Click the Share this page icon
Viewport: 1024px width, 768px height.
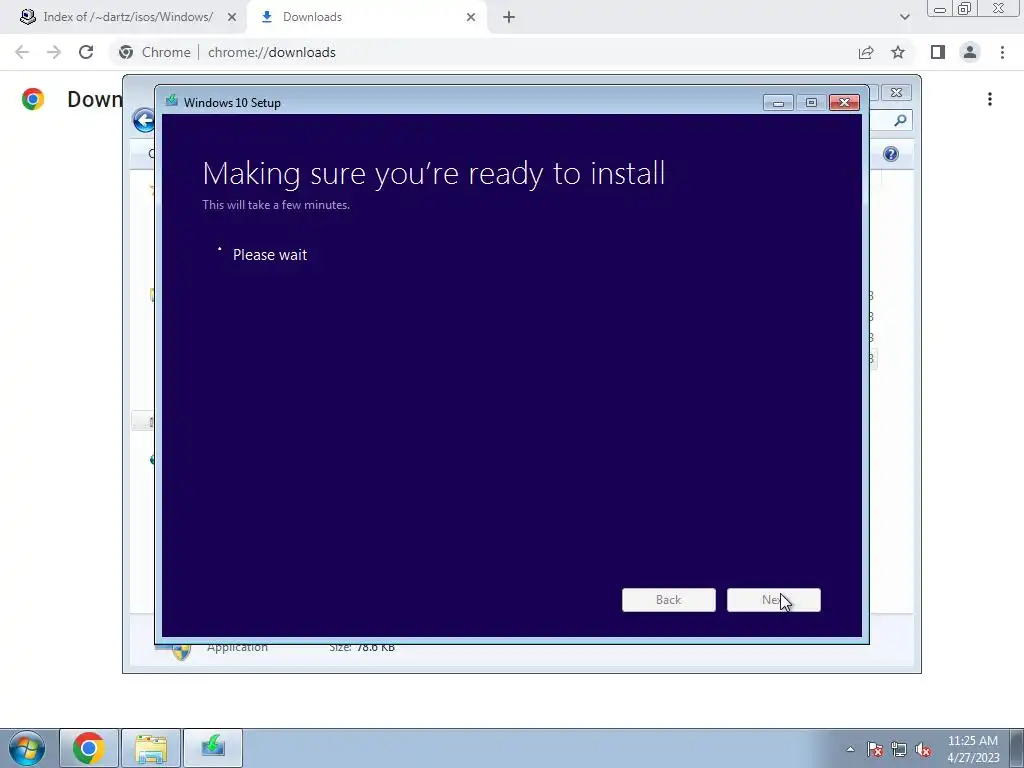(866, 52)
